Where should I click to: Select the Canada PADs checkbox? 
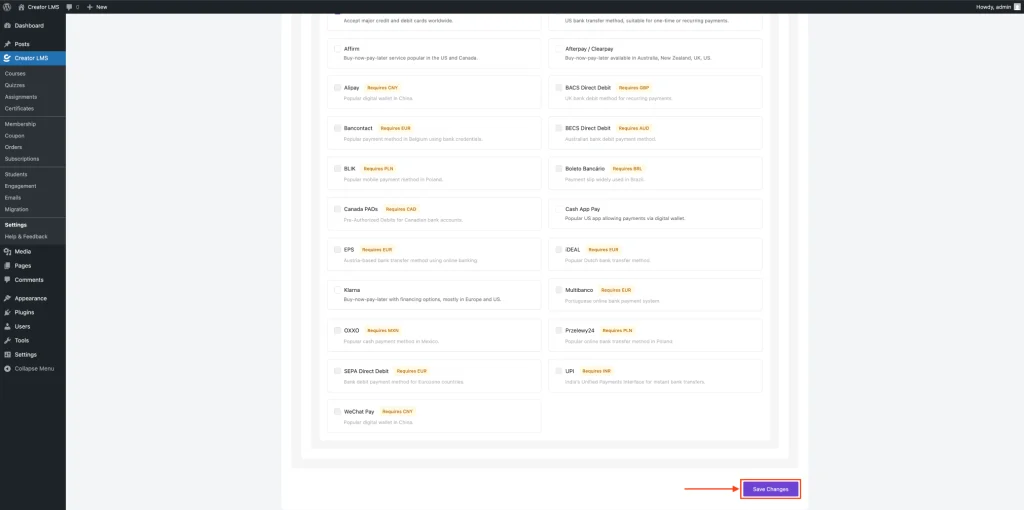(337, 209)
